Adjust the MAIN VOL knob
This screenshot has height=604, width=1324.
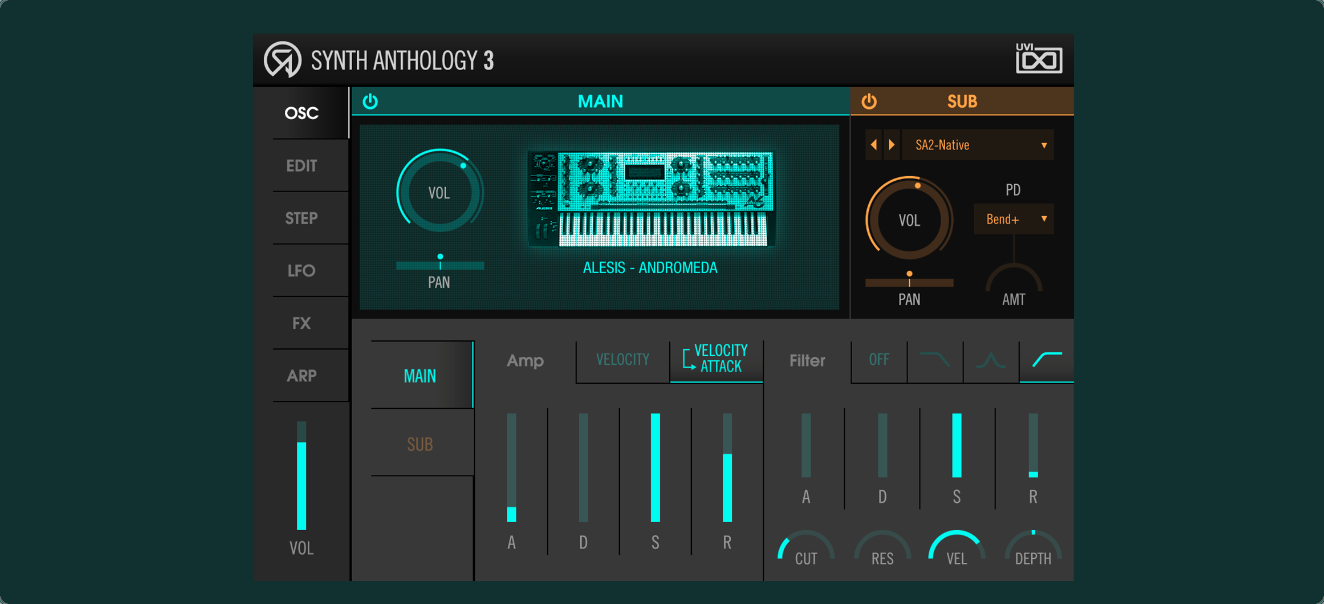[x=440, y=193]
